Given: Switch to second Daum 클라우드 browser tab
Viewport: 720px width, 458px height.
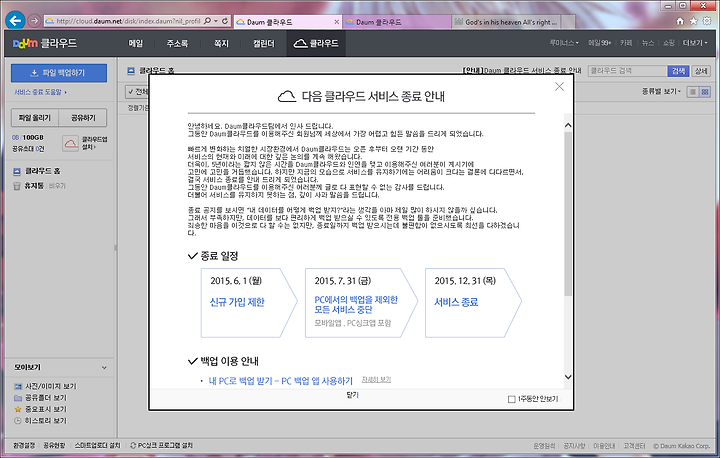Looking at the screenshot, I should tap(397, 22).
